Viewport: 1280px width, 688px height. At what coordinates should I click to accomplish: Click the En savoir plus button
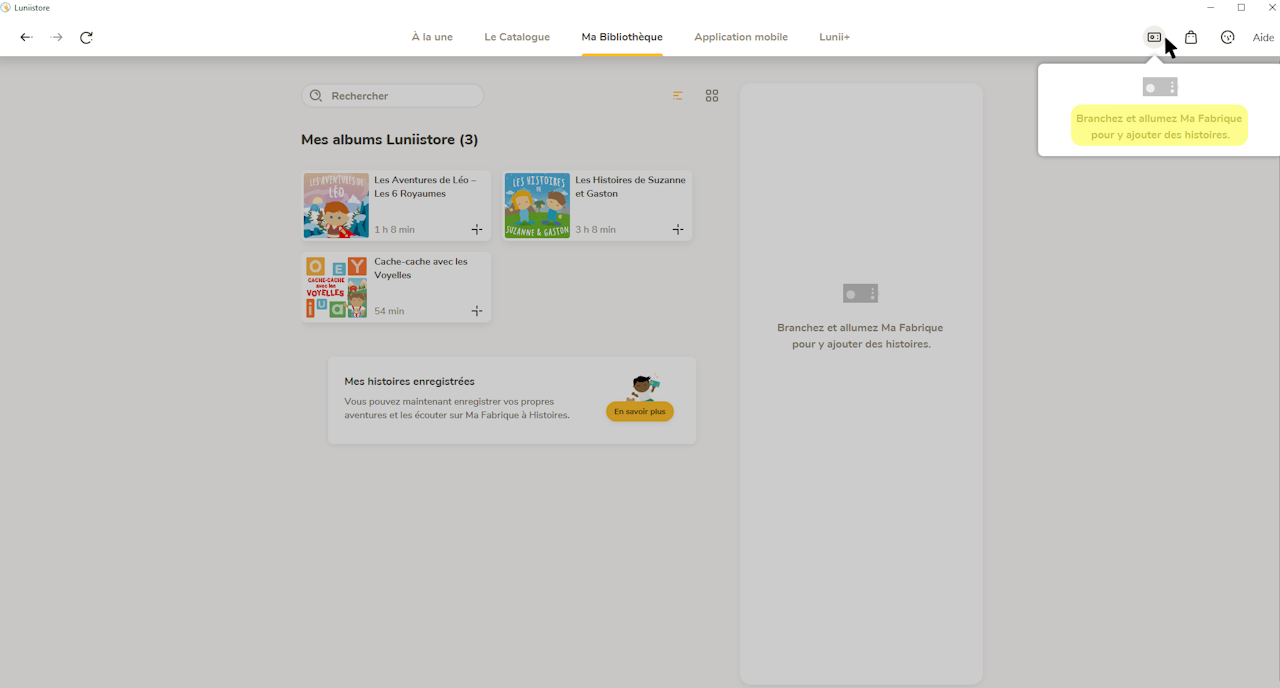[640, 411]
